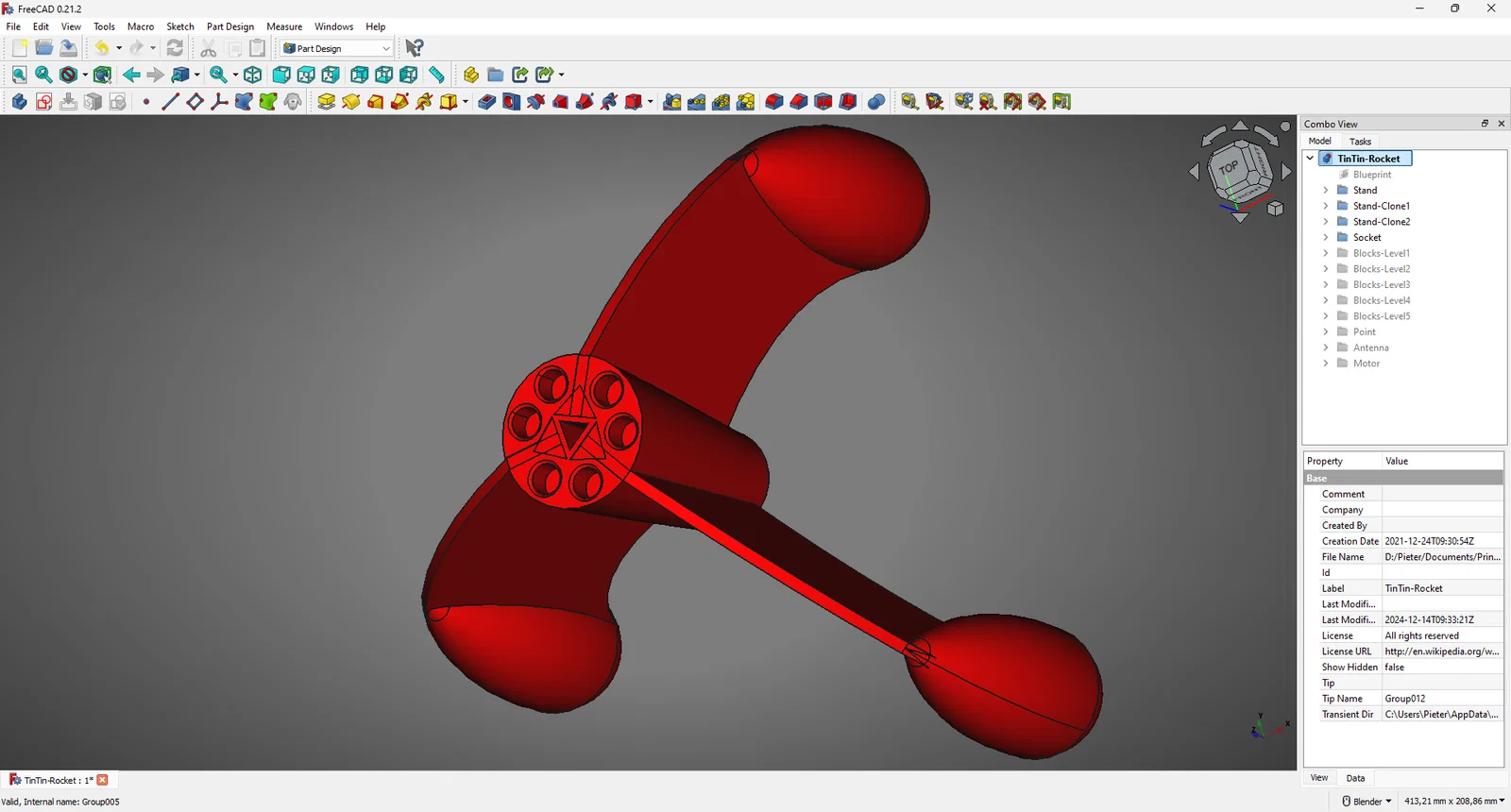The image size is (1511, 812).
Task: Open the measure distance ruler tool
Action: [x=436, y=75]
